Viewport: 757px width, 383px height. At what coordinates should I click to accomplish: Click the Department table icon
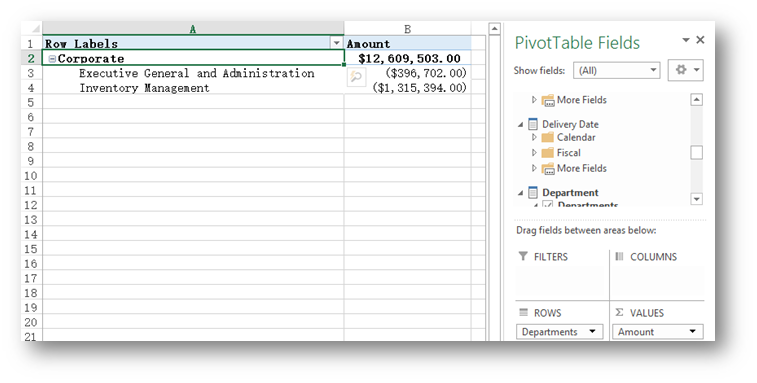533,193
